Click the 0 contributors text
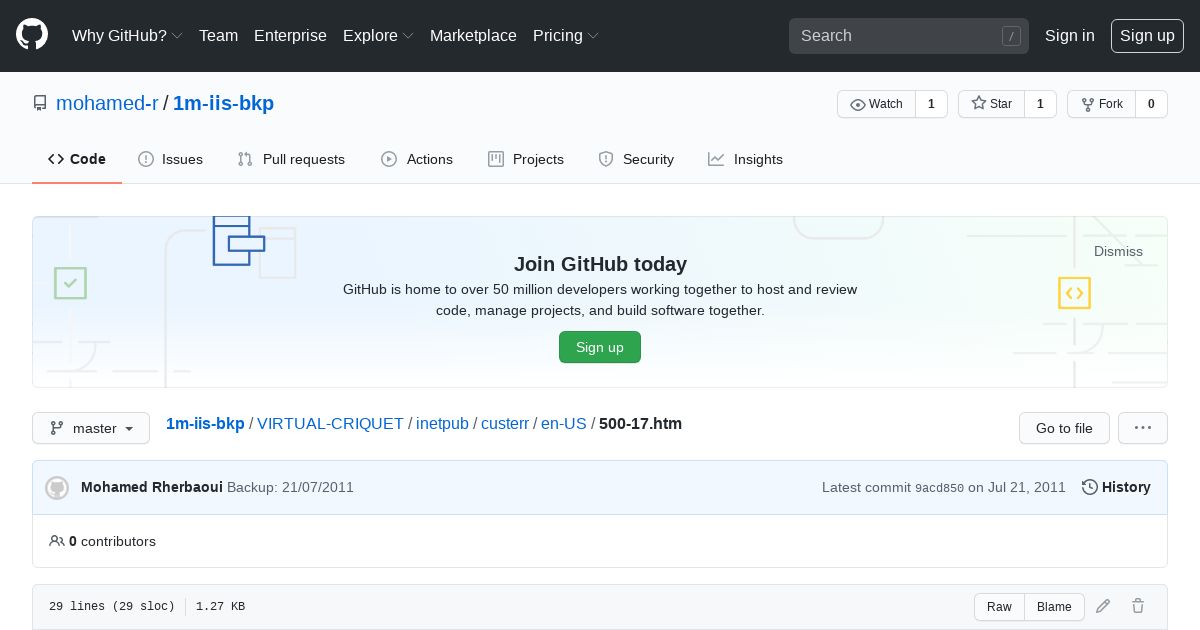Viewport: 1200px width, 630px height. [x=112, y=541]
